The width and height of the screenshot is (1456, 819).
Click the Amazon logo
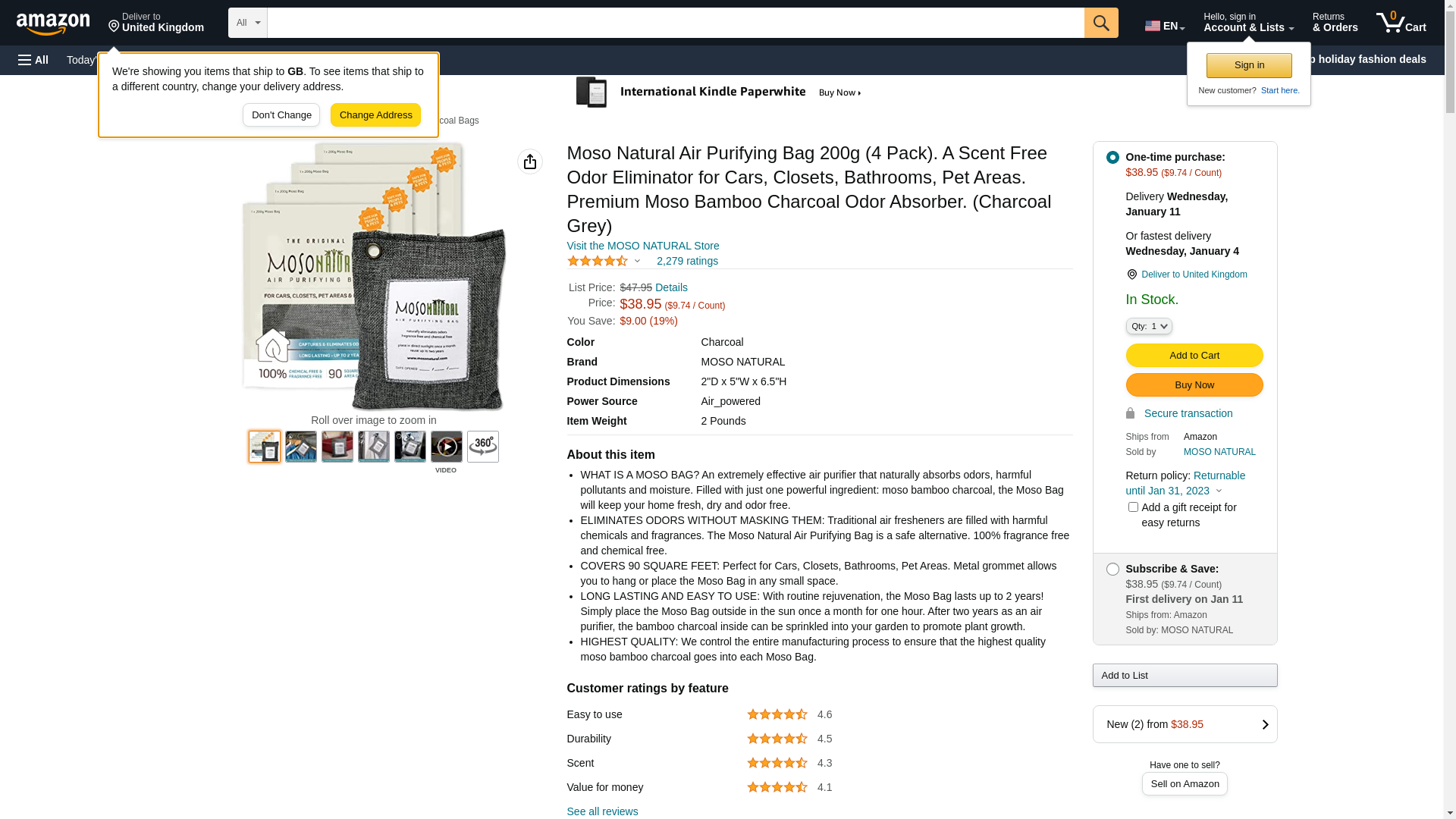point(53,24)
